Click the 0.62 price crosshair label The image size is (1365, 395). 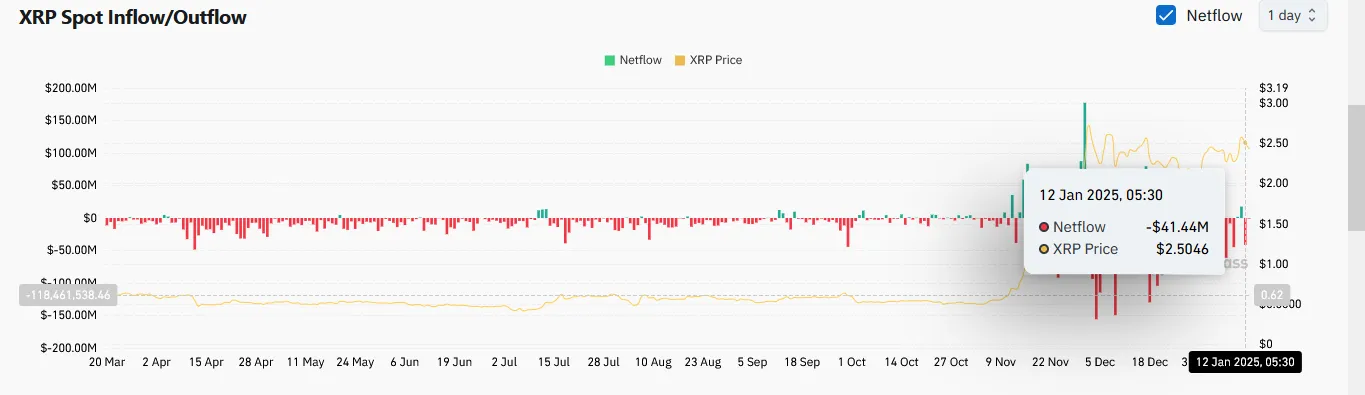(x=1271, y=295)
